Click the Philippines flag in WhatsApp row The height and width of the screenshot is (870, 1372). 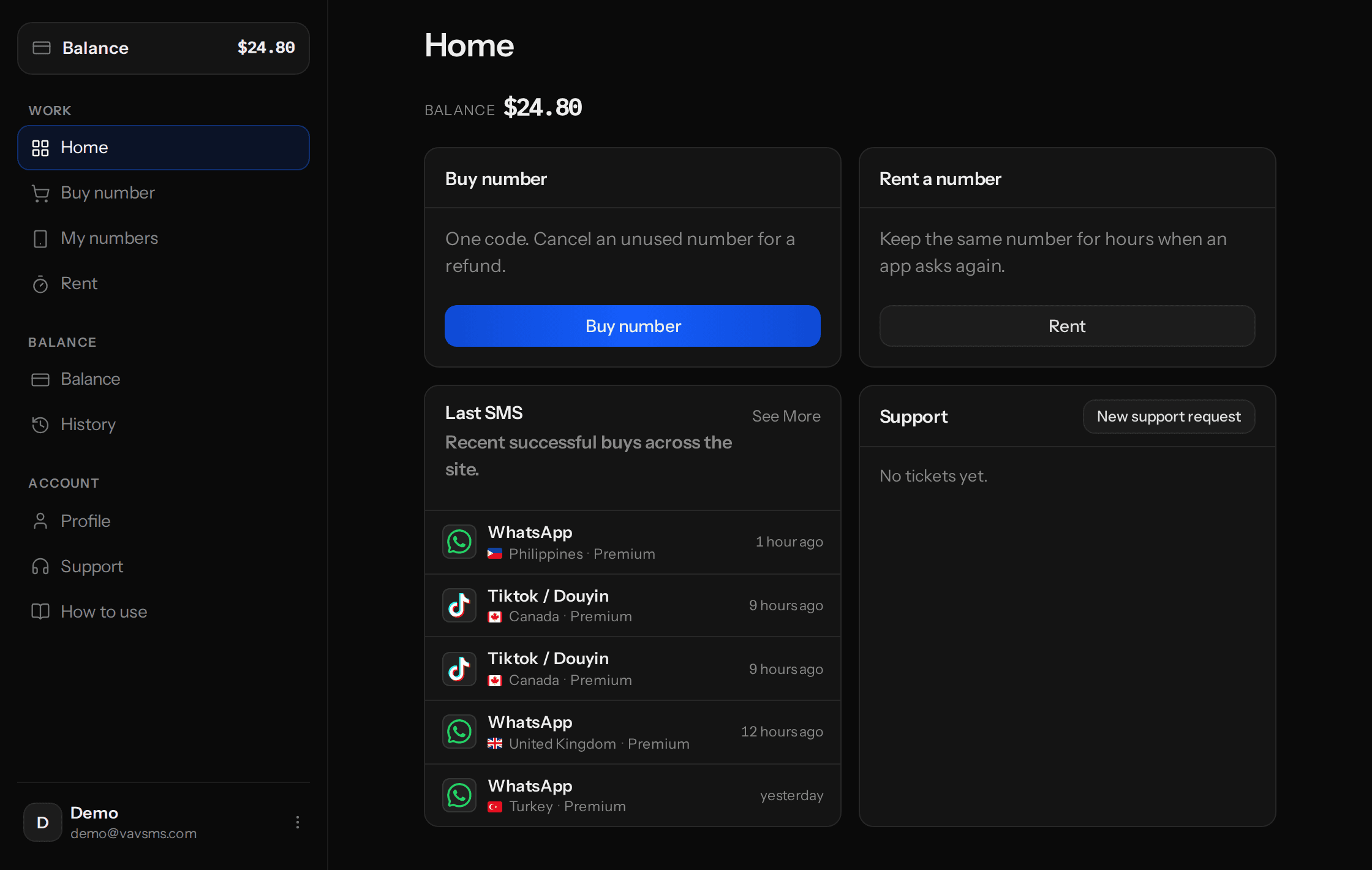point(495,554)
